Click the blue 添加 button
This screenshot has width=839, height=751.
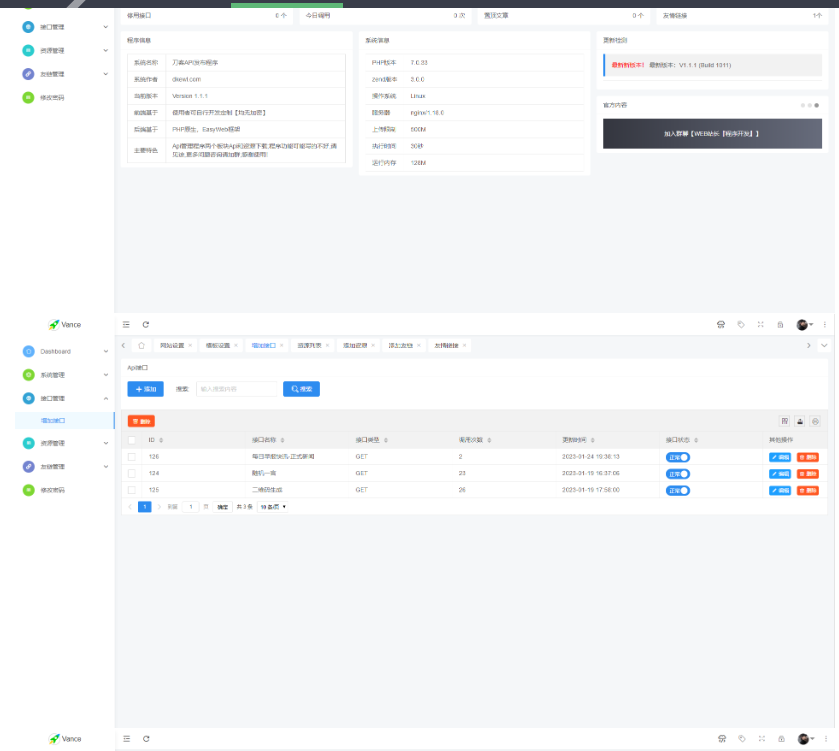point(145,388)
